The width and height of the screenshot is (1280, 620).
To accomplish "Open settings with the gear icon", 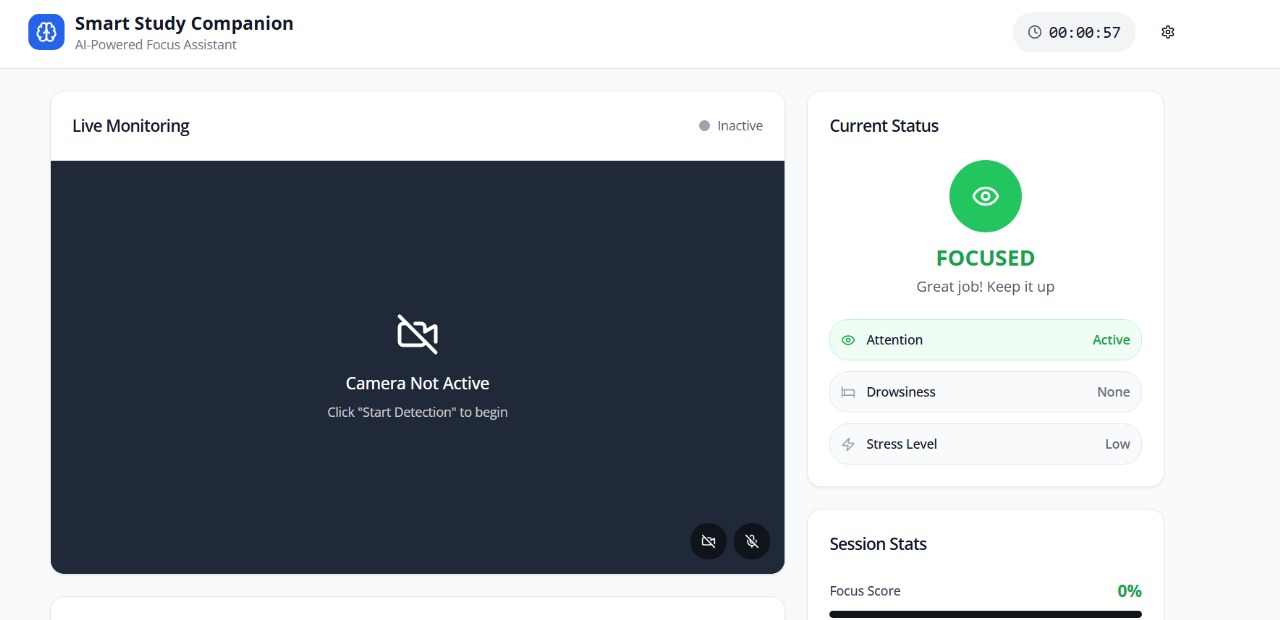I will click(1167, 32).
